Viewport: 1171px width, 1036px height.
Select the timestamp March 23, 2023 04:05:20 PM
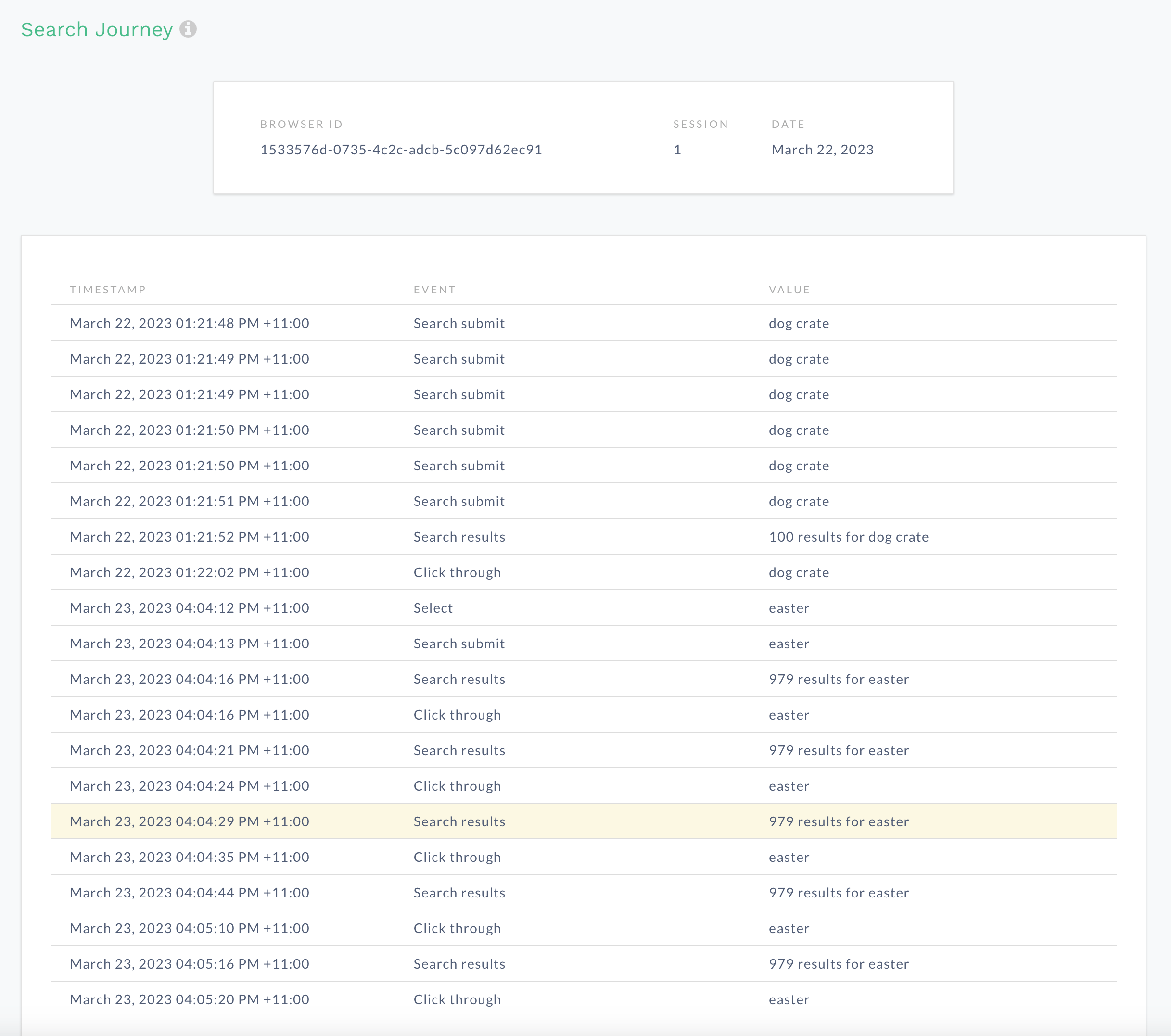coord(189,999)
